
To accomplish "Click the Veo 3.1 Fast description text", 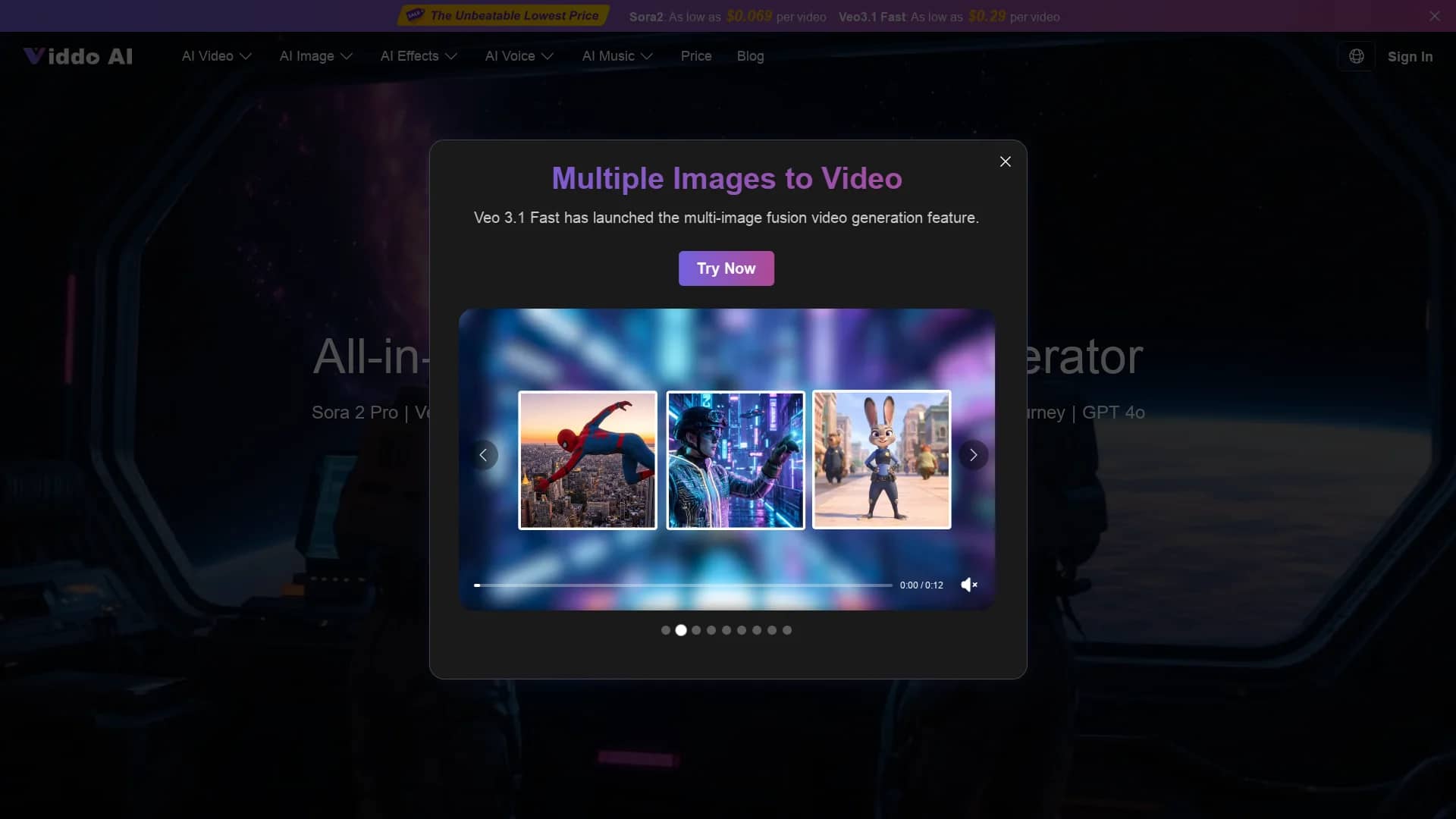I will click(726, 218).
